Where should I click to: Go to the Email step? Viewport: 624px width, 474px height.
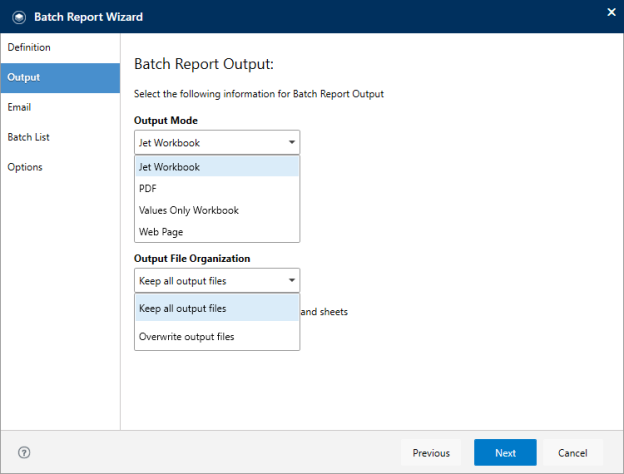click(x=60, y=107)
